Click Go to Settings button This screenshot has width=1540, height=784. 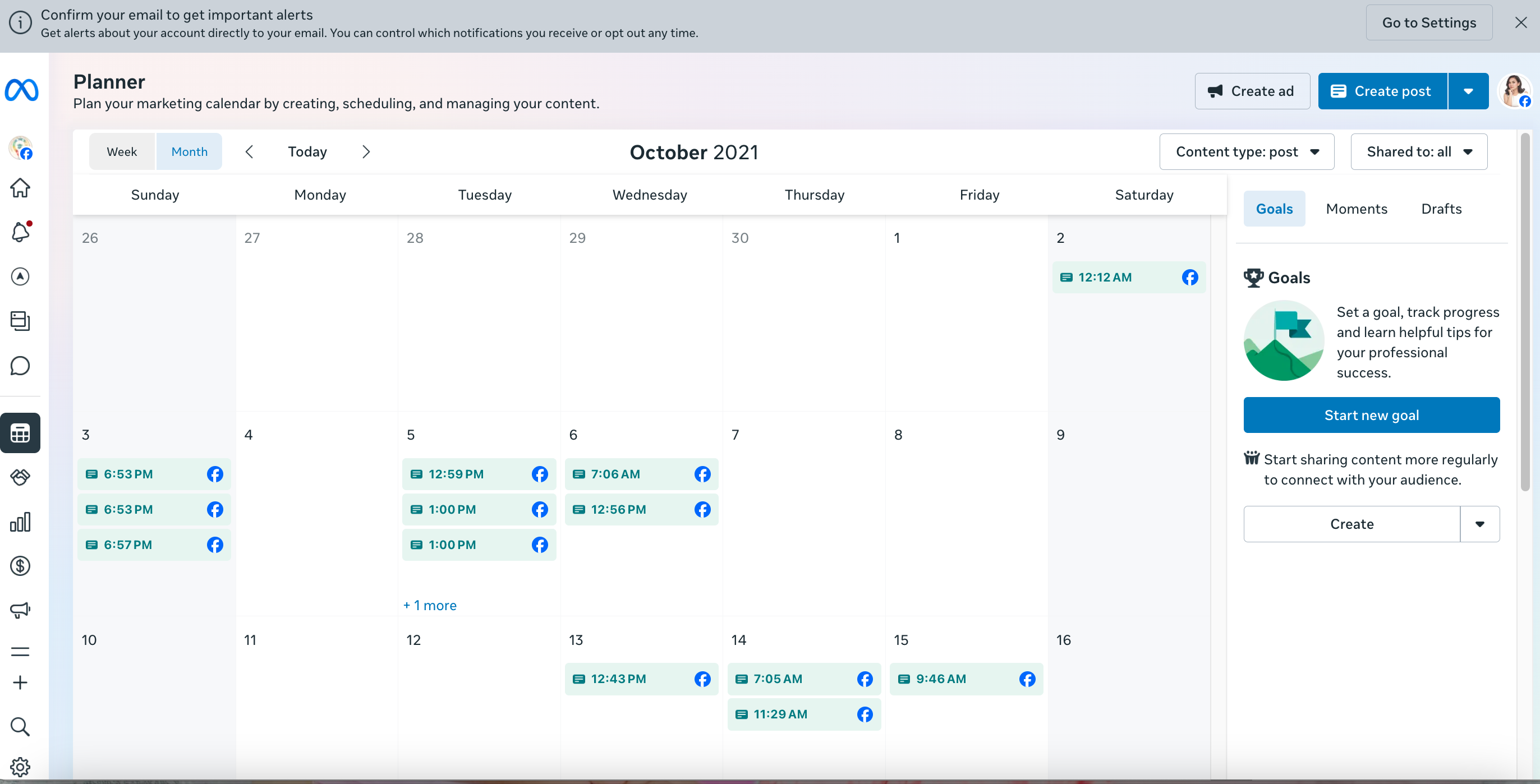tap(1429, 22)
